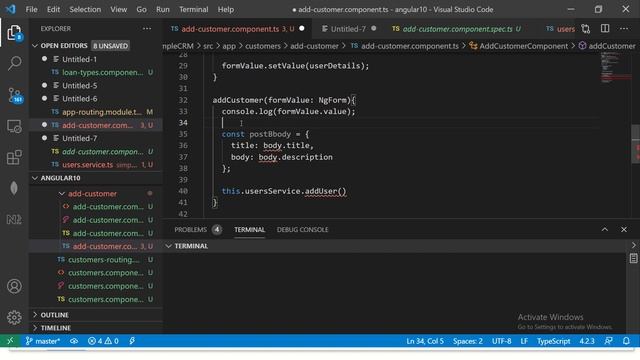Collapse the Open Editors section
This screenshot has height=360, width=640.
pyautogui.click(x=35, y=46)
